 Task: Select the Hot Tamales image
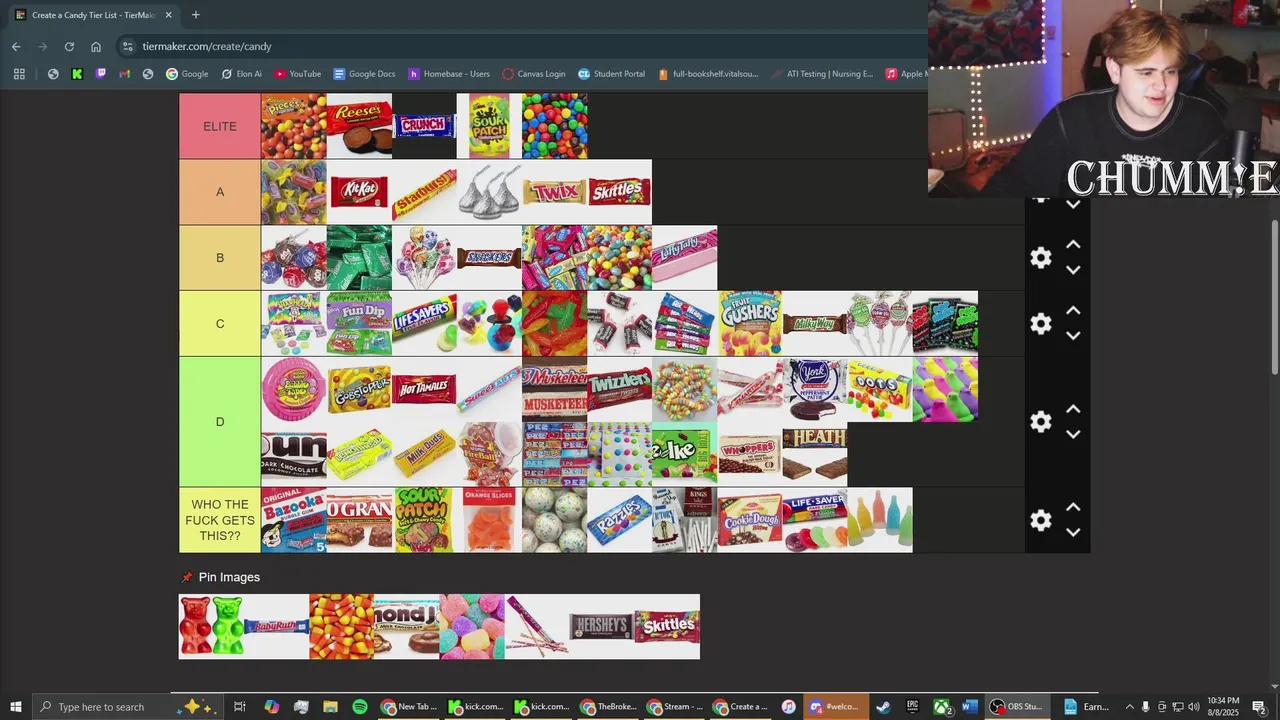tap(424, 389)
